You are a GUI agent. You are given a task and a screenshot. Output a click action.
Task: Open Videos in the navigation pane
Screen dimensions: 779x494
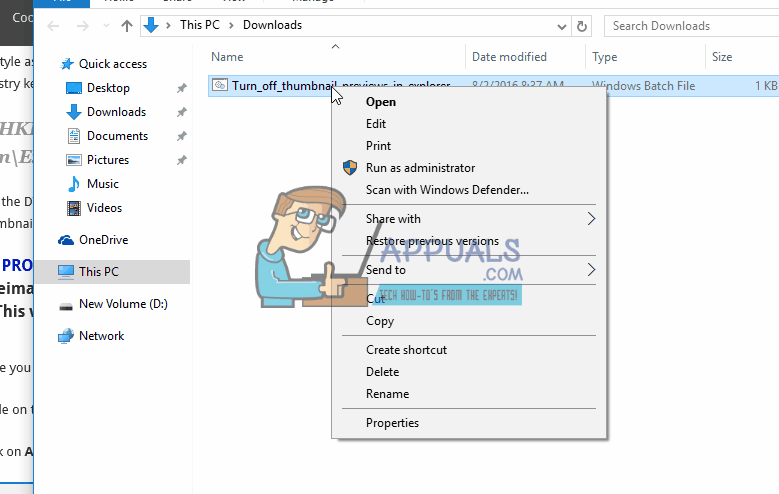click(104, 208)
